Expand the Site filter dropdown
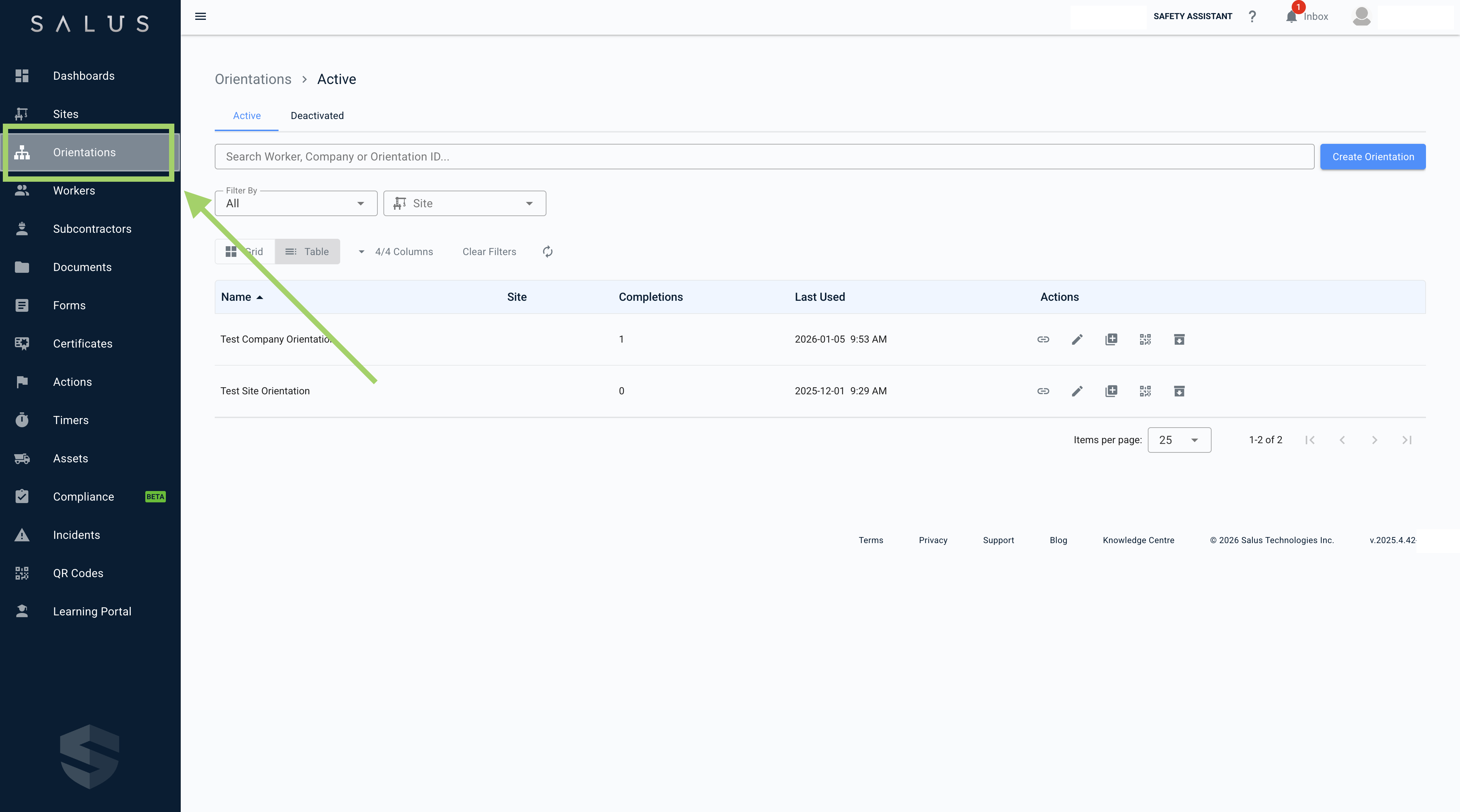This screenshot has width=1460, height=812. tap(465, 203)
